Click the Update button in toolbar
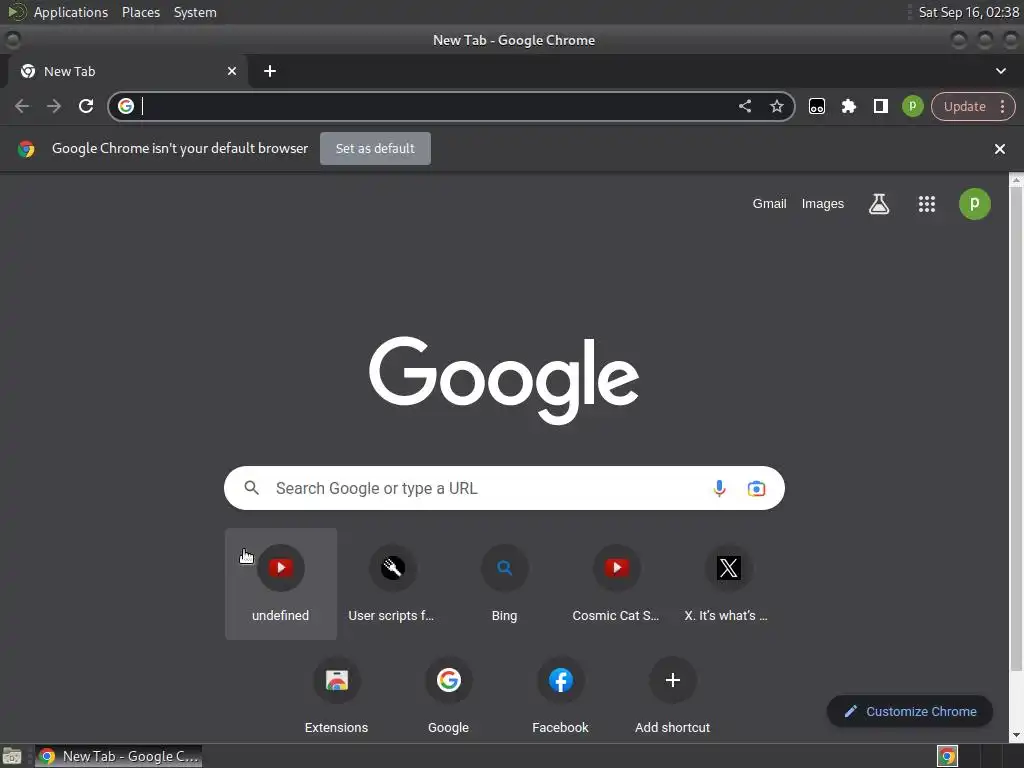Screen dimensions: 1024x768 point(964,106)
